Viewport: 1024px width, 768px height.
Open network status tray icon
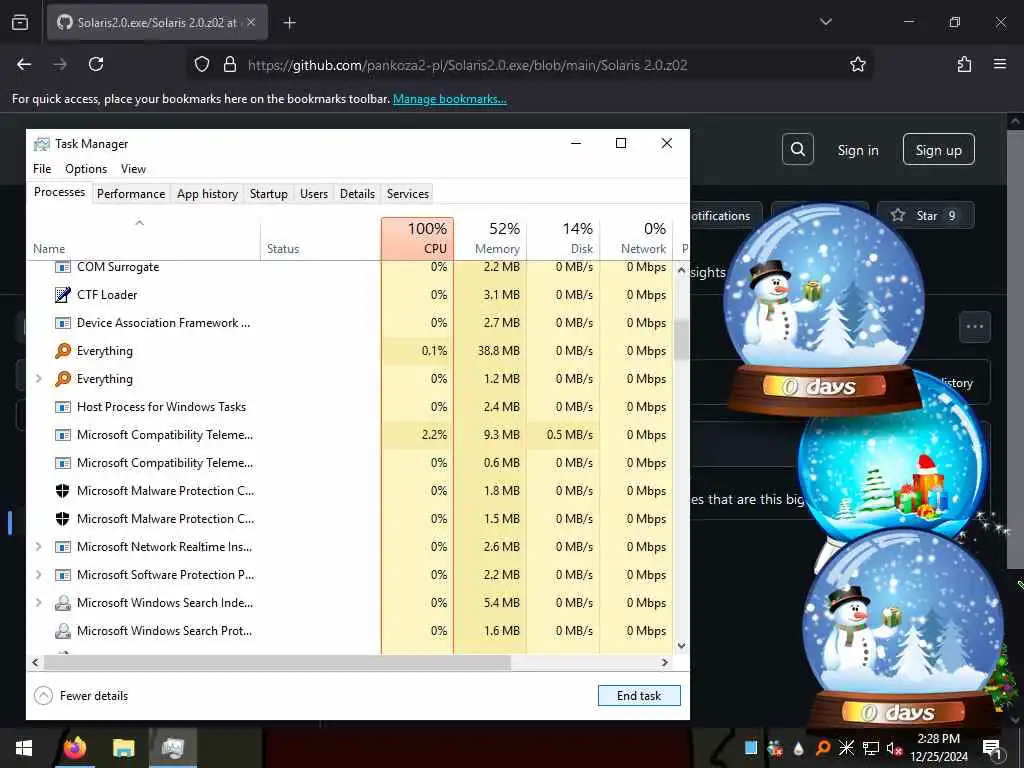tap(871, 748)
